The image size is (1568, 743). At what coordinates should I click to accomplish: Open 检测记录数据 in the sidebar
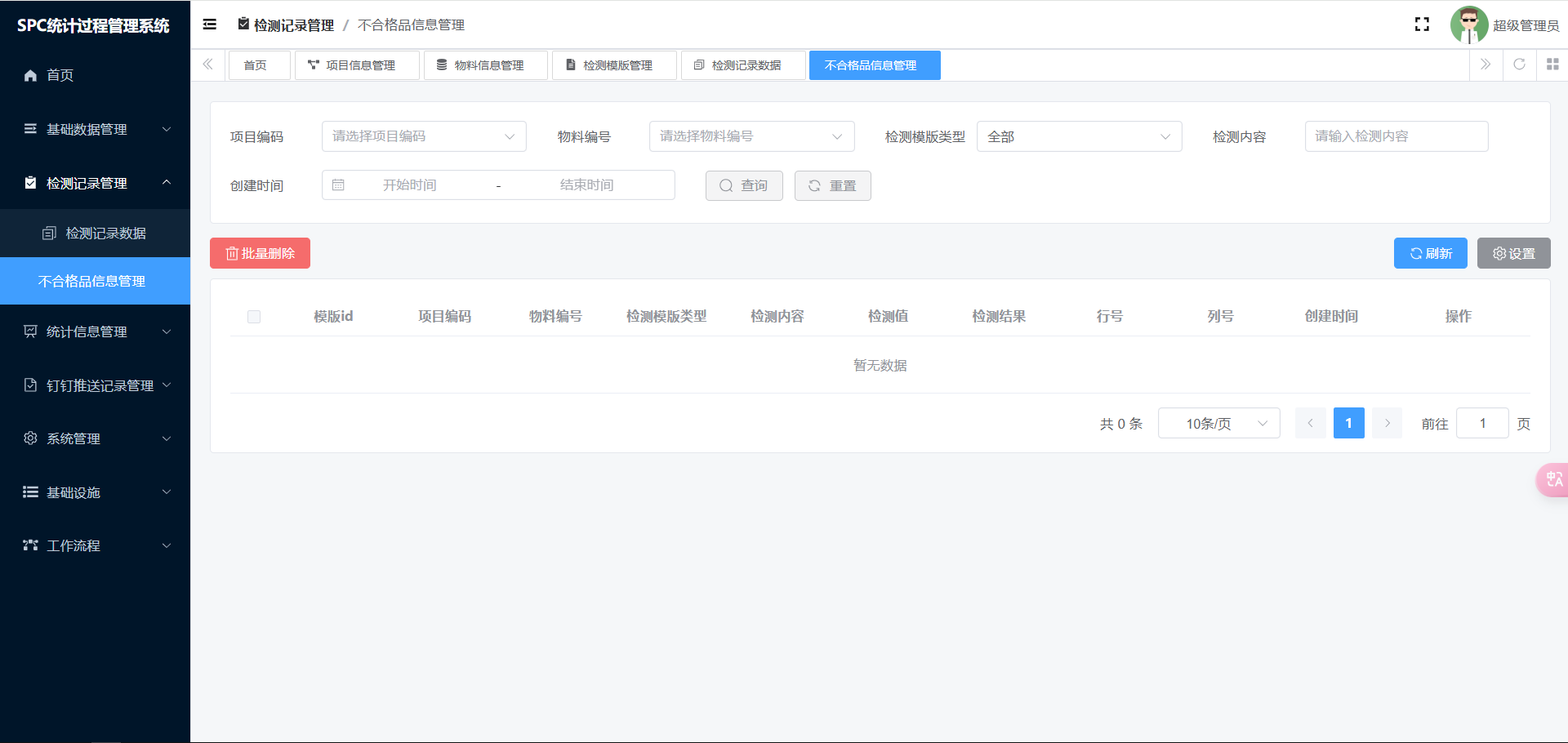tap(95, 234)
